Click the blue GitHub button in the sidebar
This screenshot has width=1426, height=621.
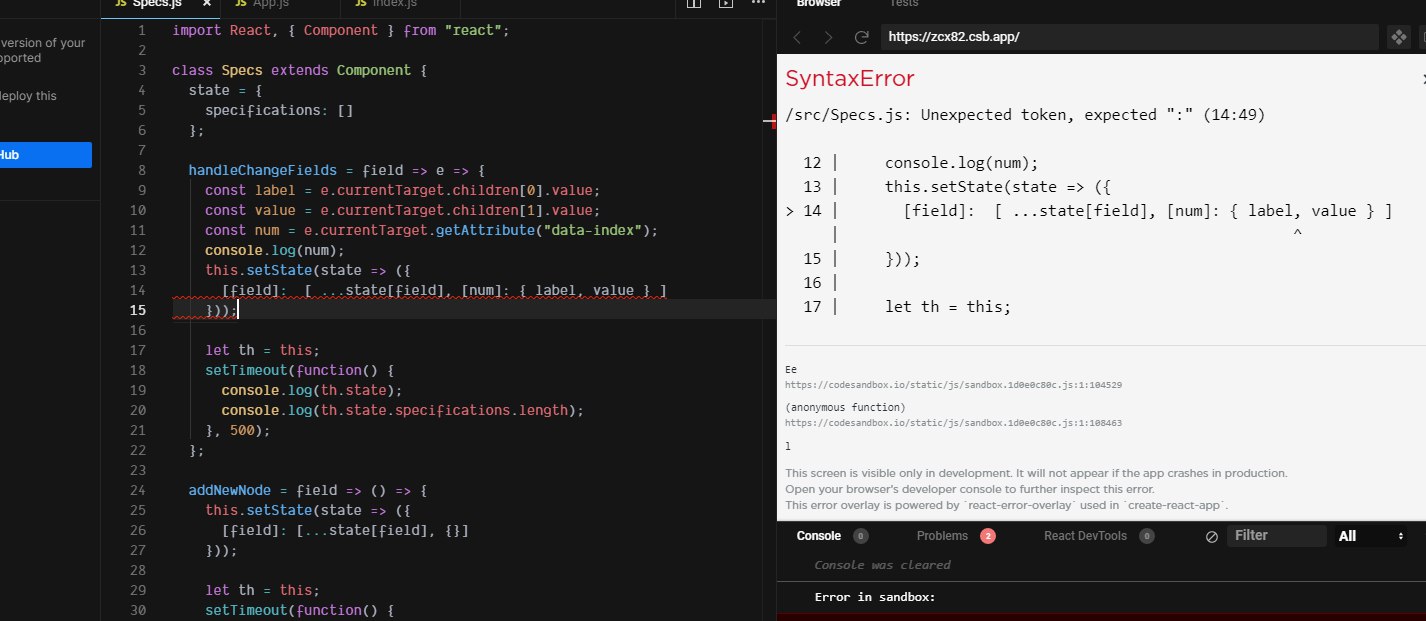tap(45, 155)
